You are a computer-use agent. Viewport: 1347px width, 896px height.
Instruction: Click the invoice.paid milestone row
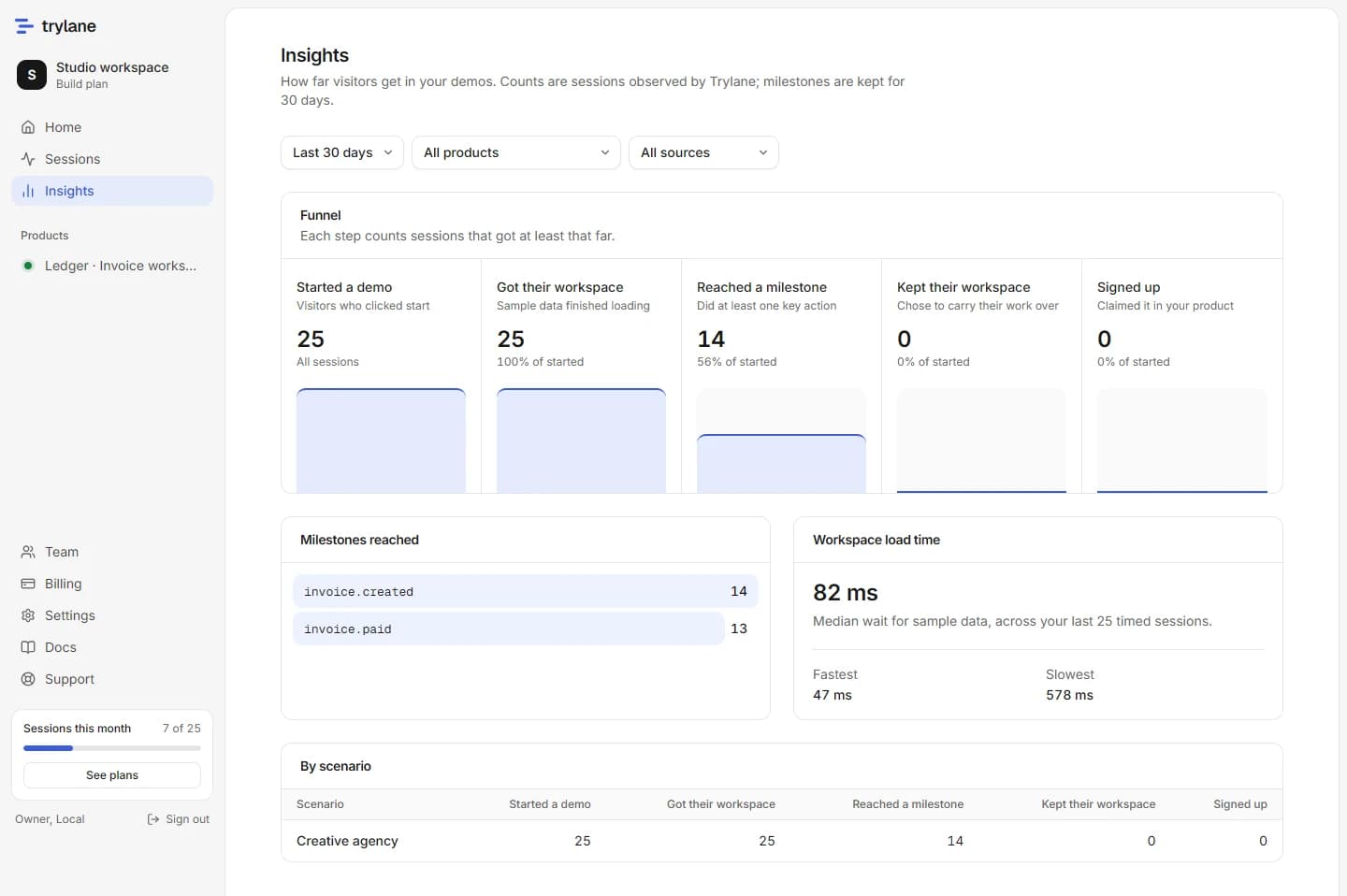pos(526,629)
